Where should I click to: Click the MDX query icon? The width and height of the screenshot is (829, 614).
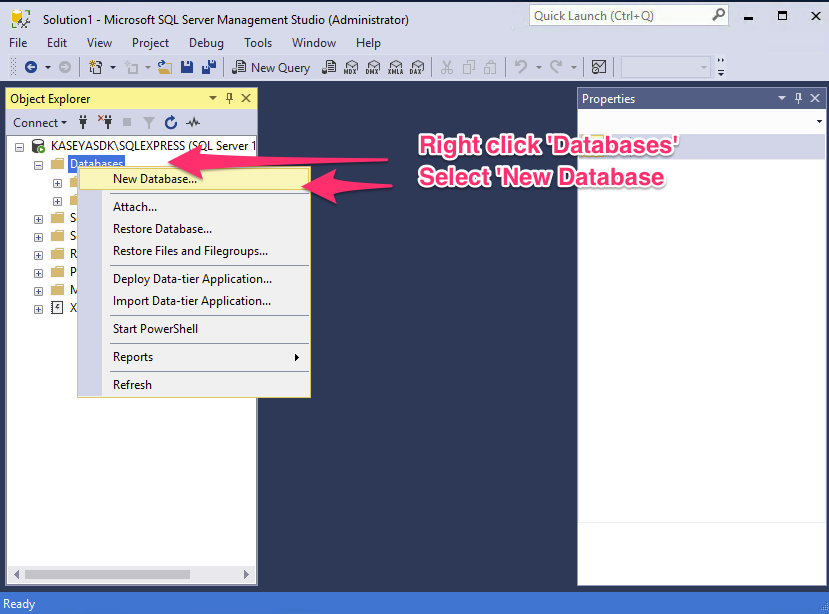[351, 67]
